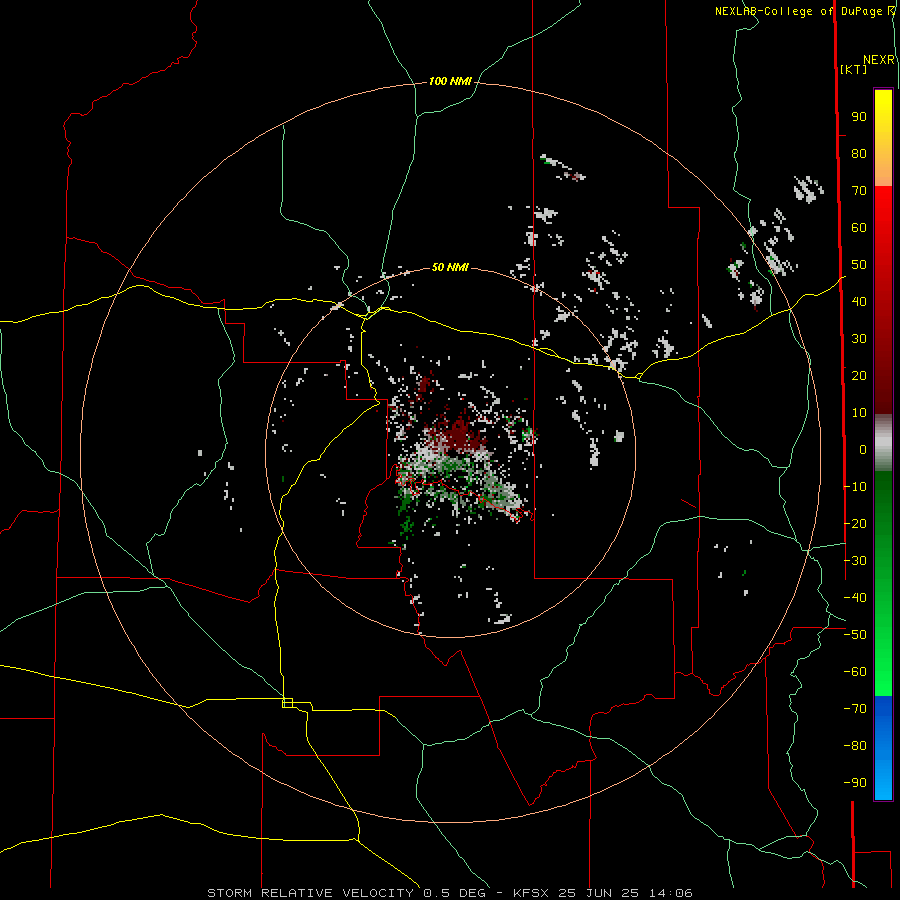Click the KFSX radar site identifier

click(530, 893)
